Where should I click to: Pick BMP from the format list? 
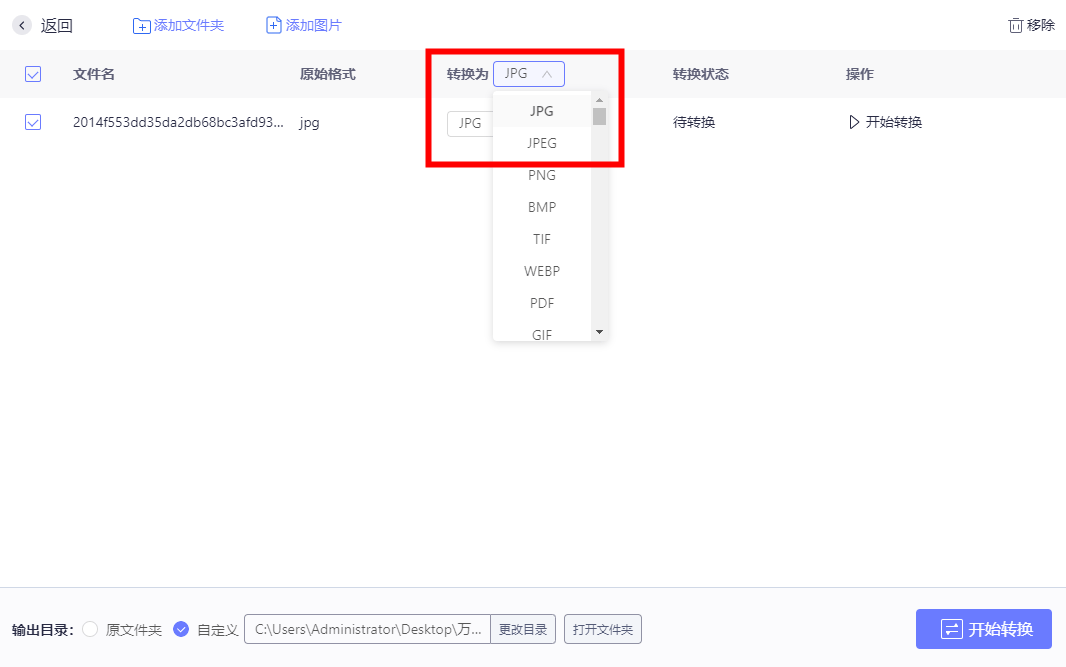(542, 207)
